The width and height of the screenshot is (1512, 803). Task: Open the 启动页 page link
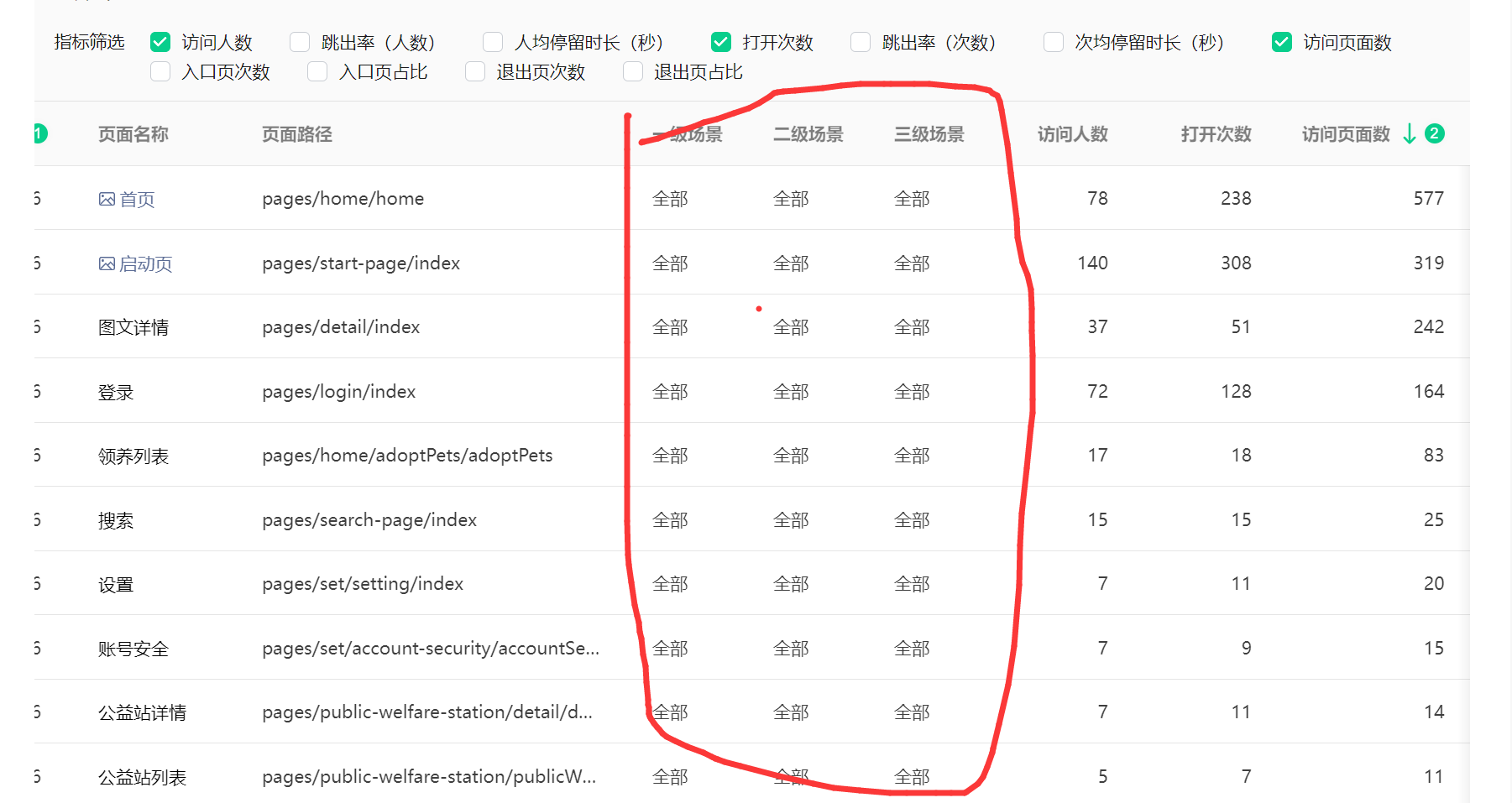[x=146, y=263]
